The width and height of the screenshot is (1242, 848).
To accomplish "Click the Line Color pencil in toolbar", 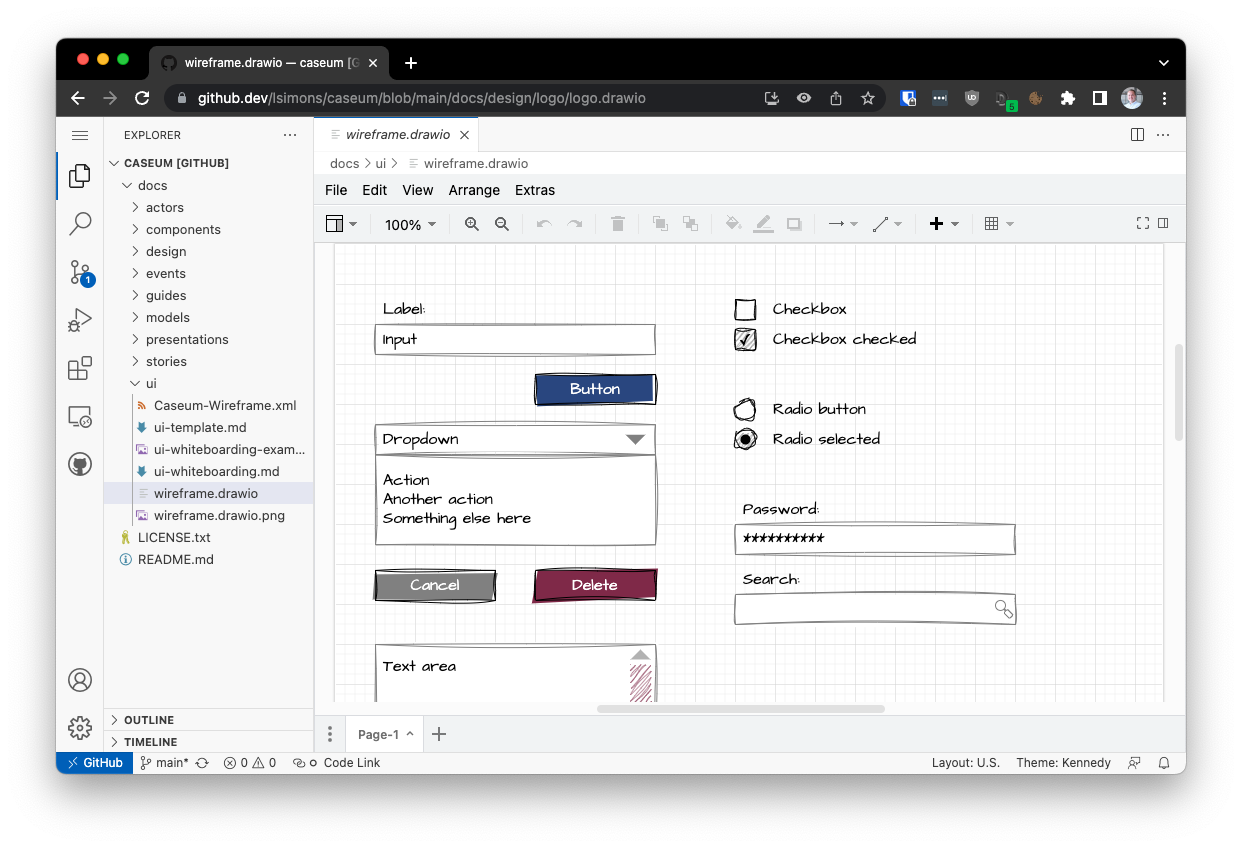I will point(764,224).
